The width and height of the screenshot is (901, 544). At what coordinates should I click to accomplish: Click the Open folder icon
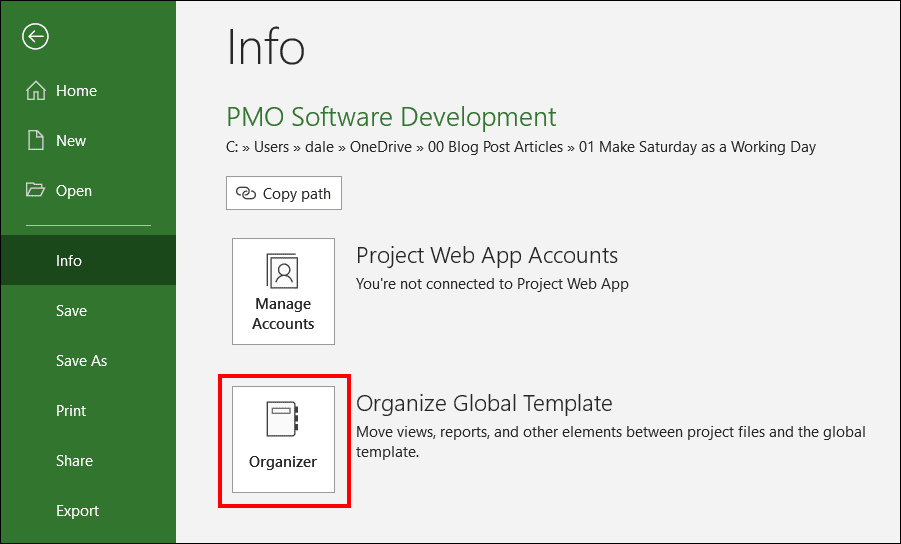(x=35, y=190)
